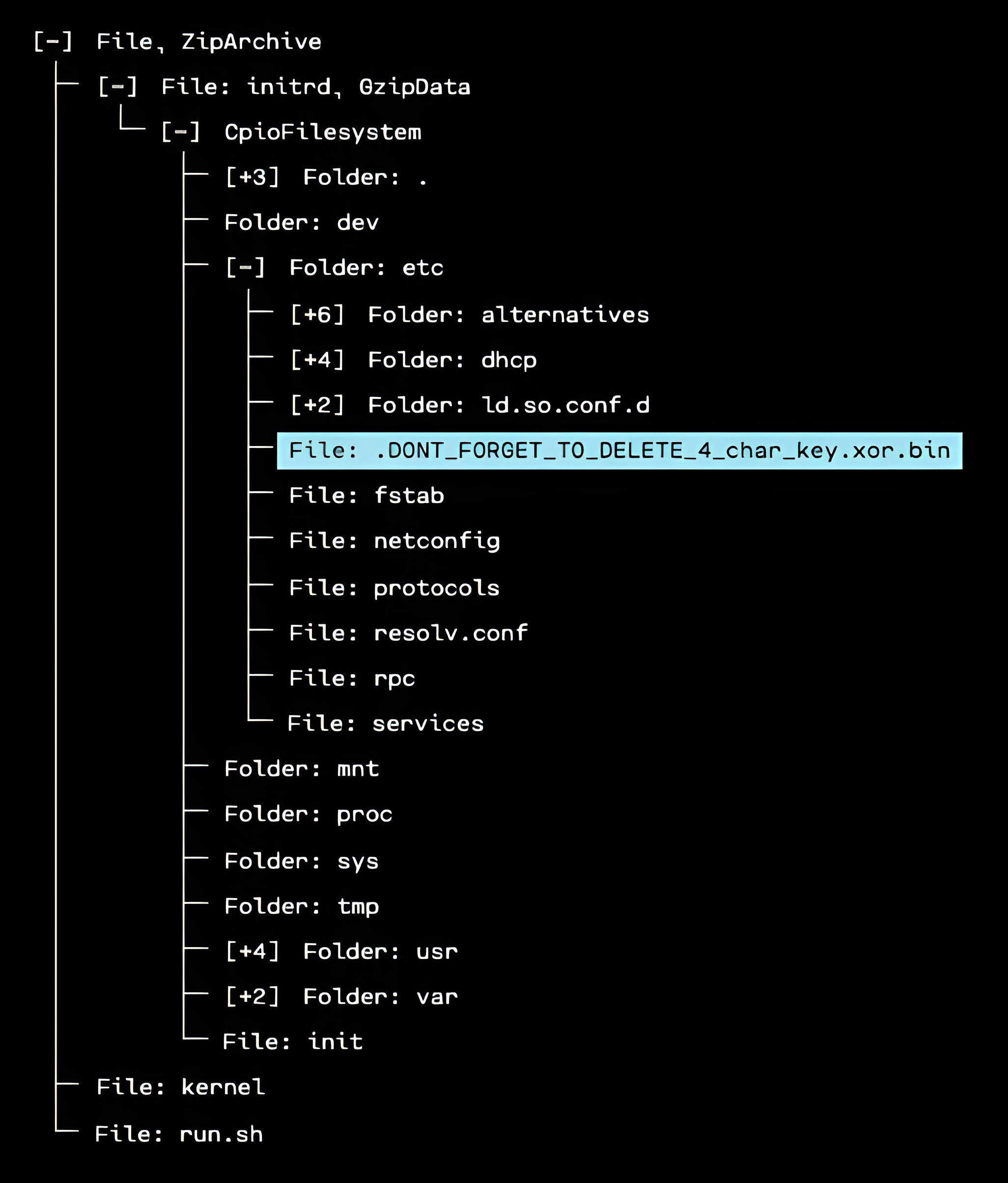Image resolution: width=1008 pixels, height=1183 pixels.
Task: Expand the alternatives folder
Action: click(x=317, y=314)
